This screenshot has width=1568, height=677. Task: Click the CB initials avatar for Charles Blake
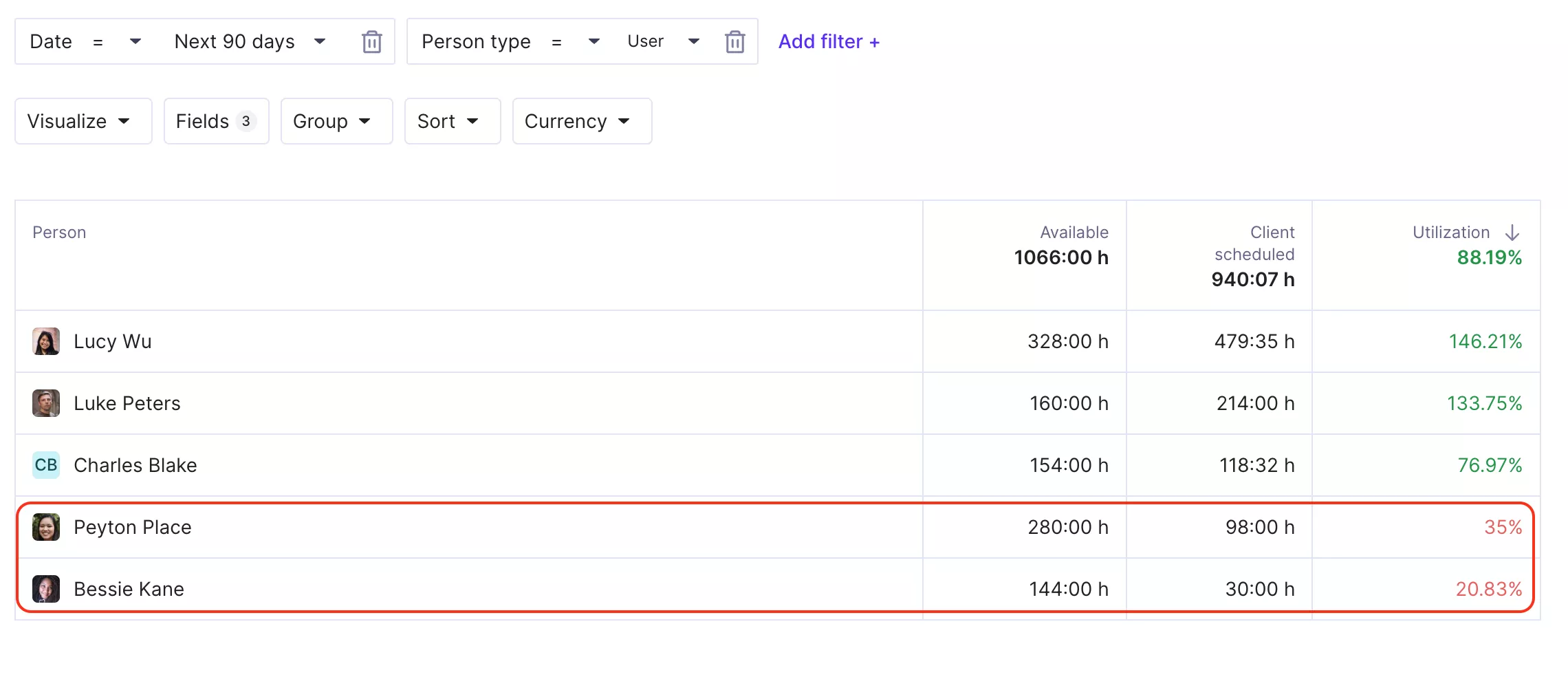46,465
